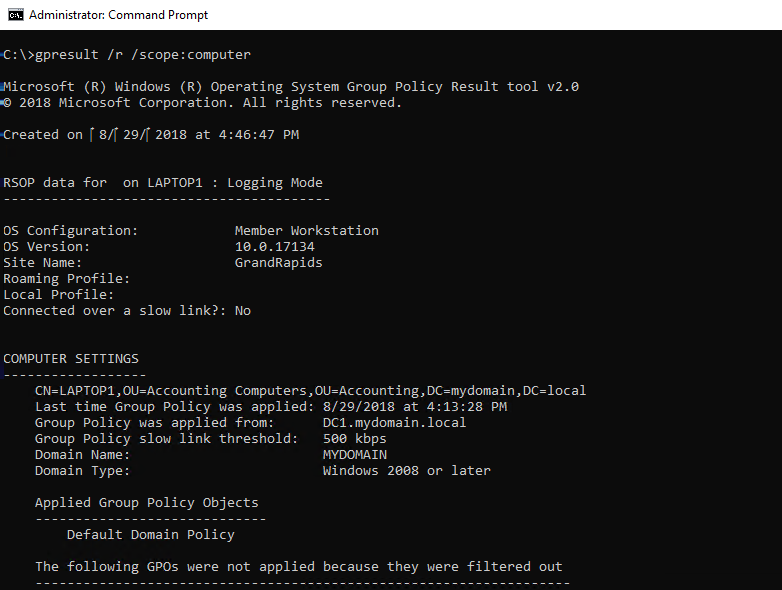The image size is (782, 590).
Task: Click the RSOP data for LAPTOP1 line
Action: point(163,183)
